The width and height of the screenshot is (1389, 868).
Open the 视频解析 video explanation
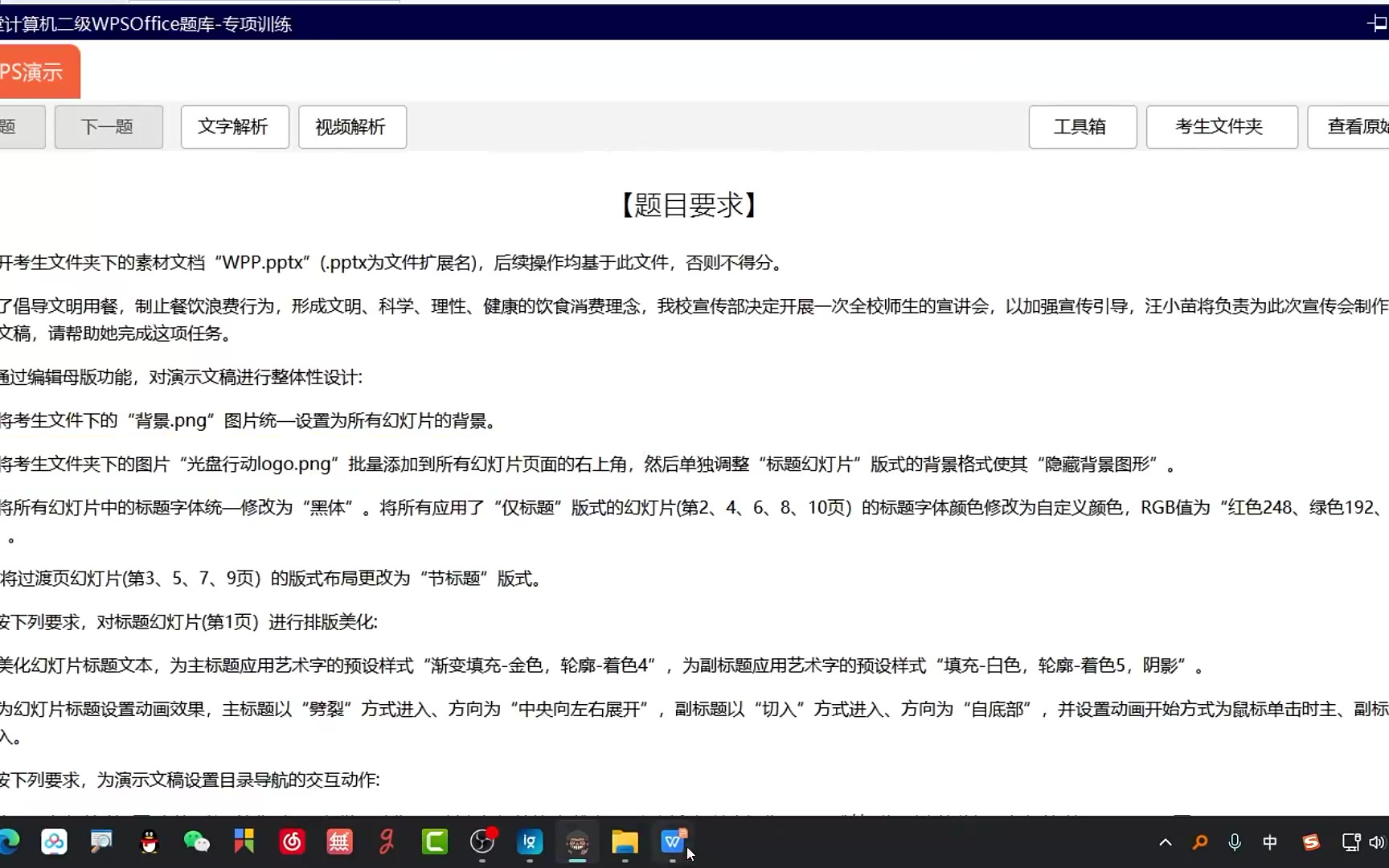(x=351, y=127)
